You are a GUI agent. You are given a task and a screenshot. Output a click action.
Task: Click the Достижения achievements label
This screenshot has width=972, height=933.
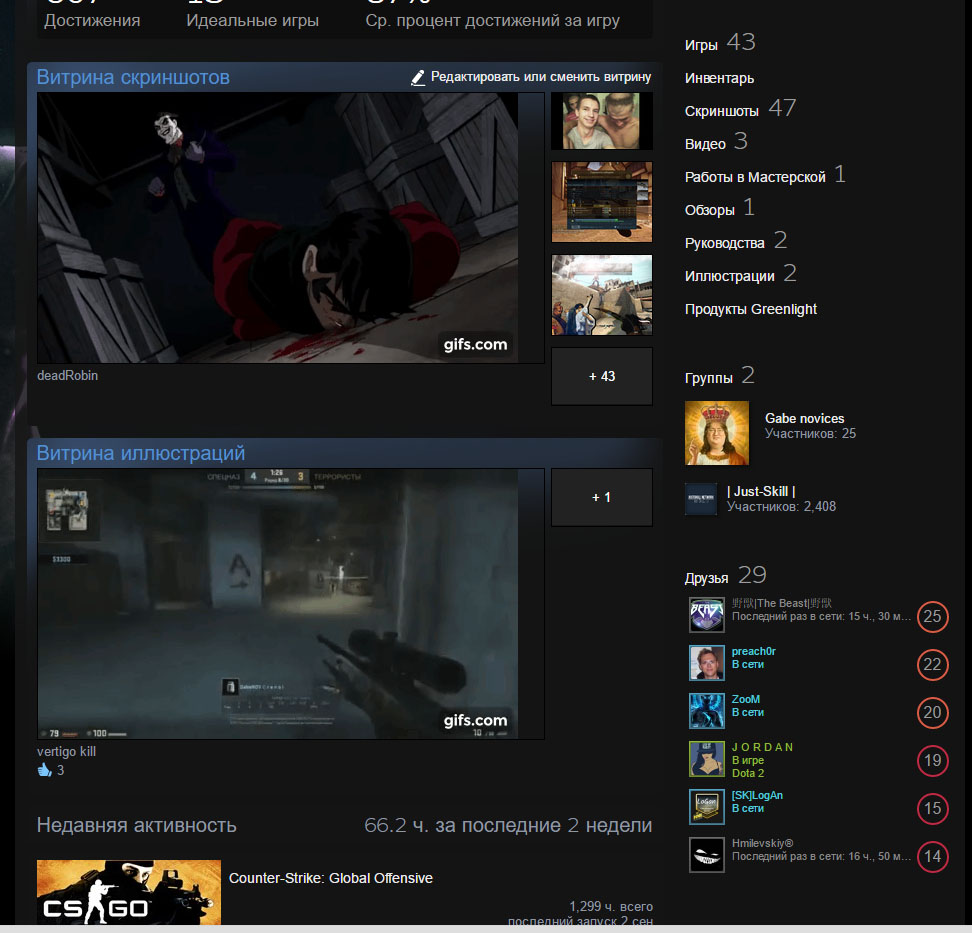tap(92, 20)
